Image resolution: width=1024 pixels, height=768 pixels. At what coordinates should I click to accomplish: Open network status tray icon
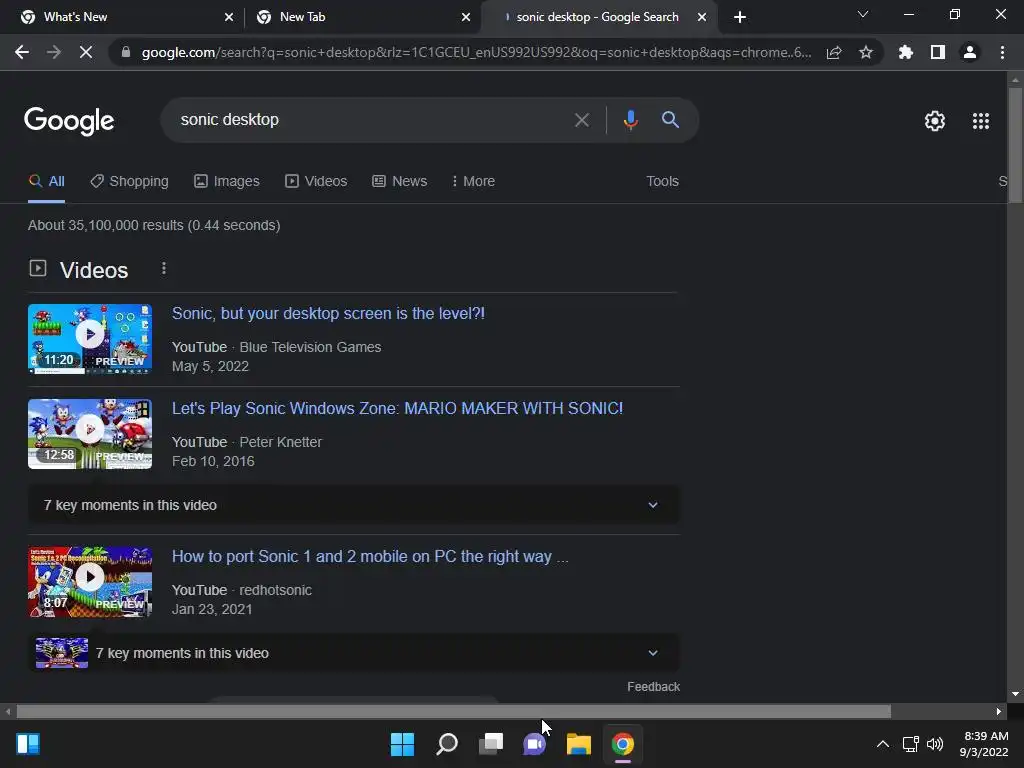click(x=910, y=744)
